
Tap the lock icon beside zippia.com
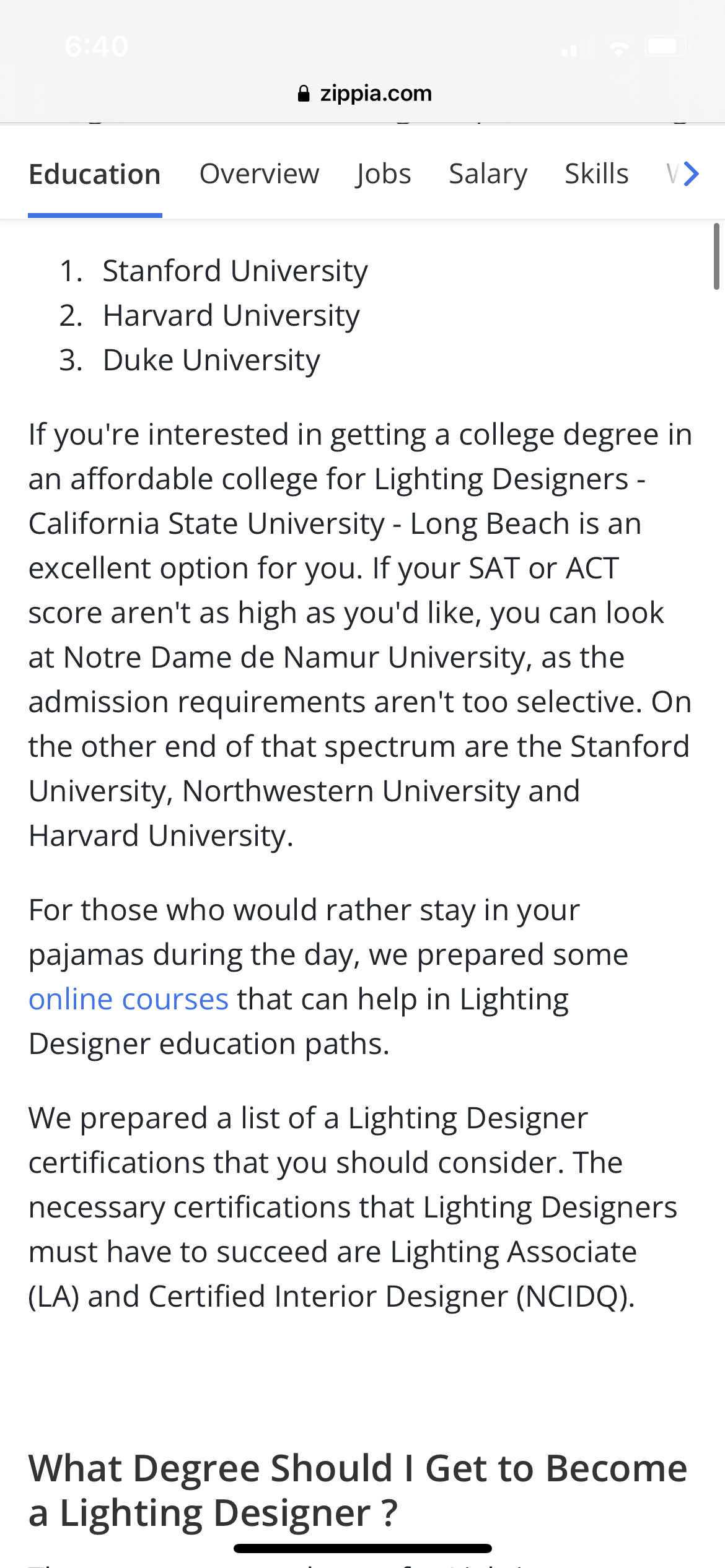coord(304,94)
